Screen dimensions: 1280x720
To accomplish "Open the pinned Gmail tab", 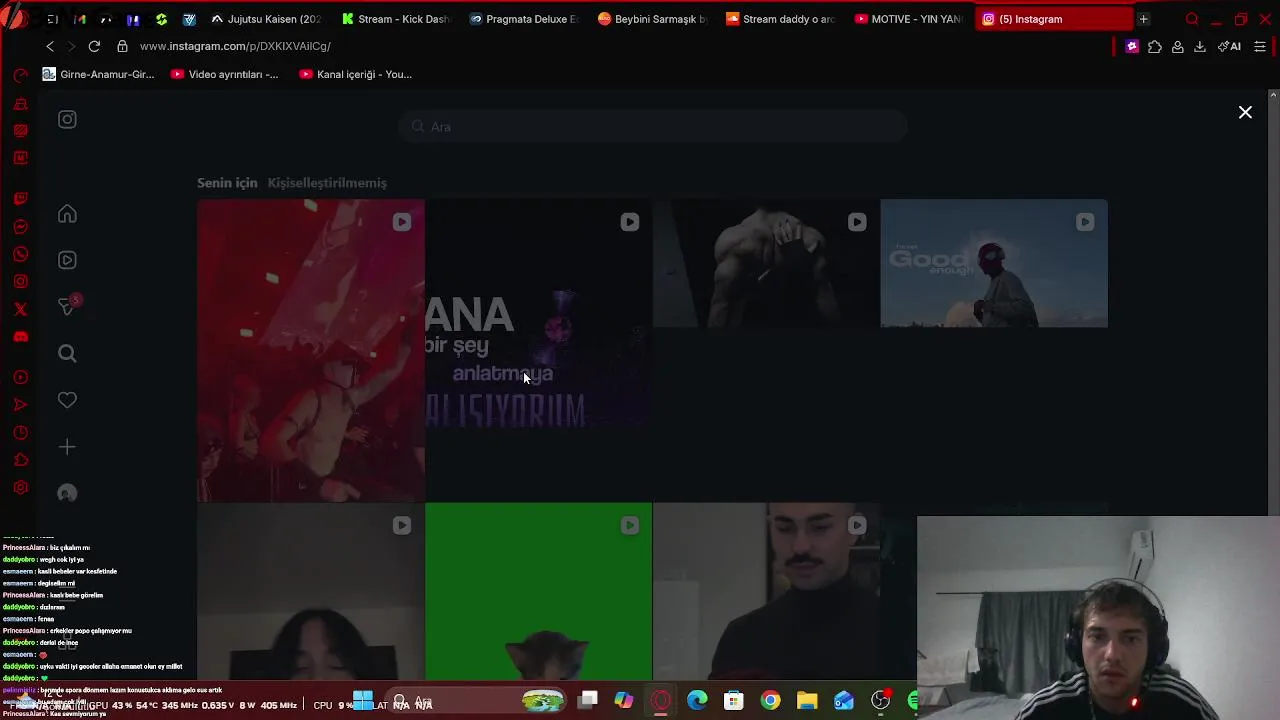I will tap(80, 19).
